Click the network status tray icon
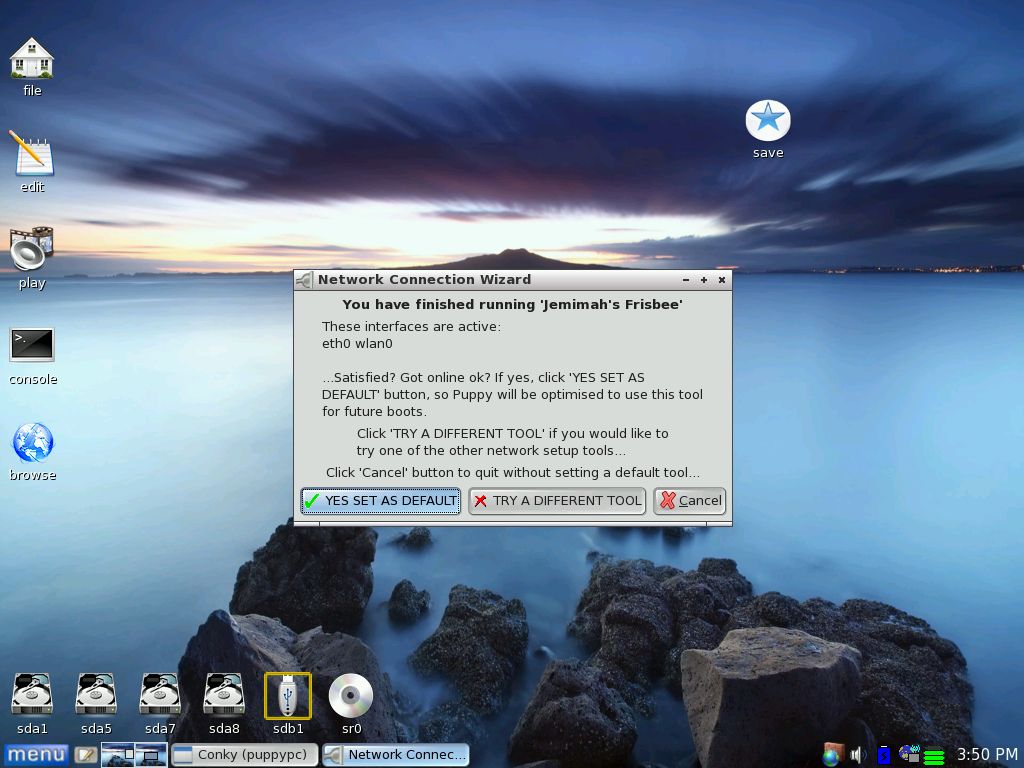1024x768 pixels. pyautogui.click(x=909, y=754)
